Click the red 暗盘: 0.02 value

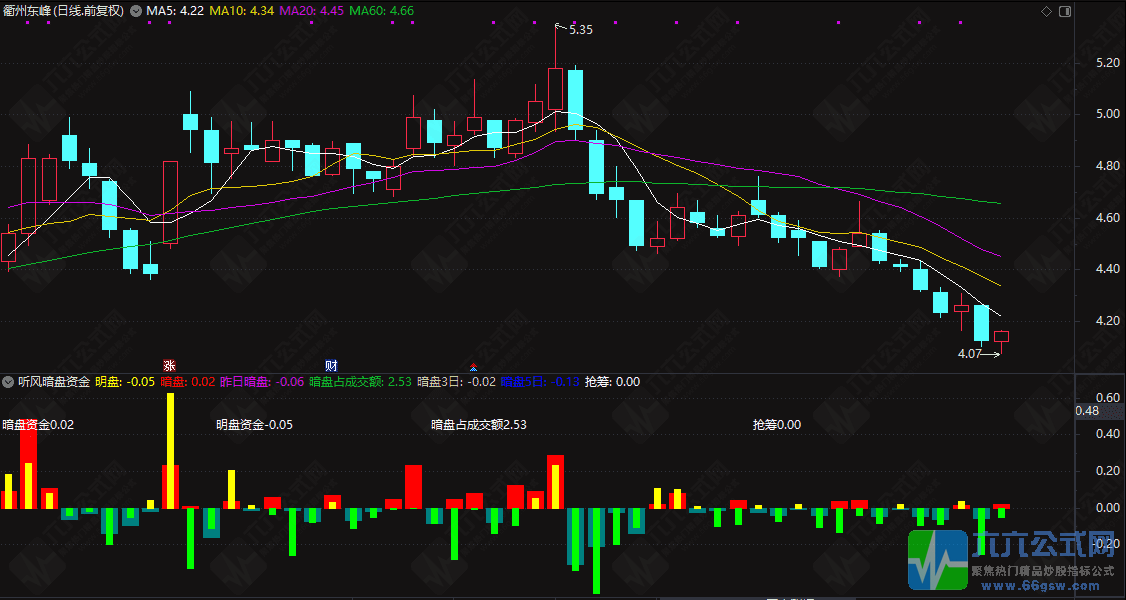click(x=188, y=381)
